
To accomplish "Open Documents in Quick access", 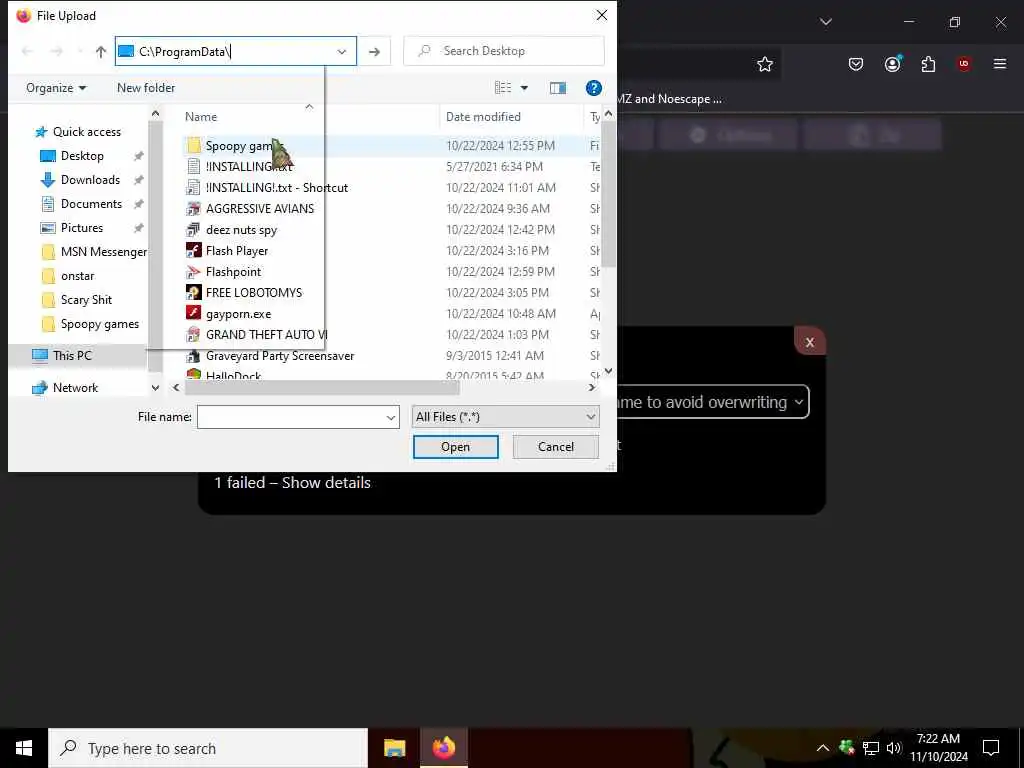I will pos(91,204).
